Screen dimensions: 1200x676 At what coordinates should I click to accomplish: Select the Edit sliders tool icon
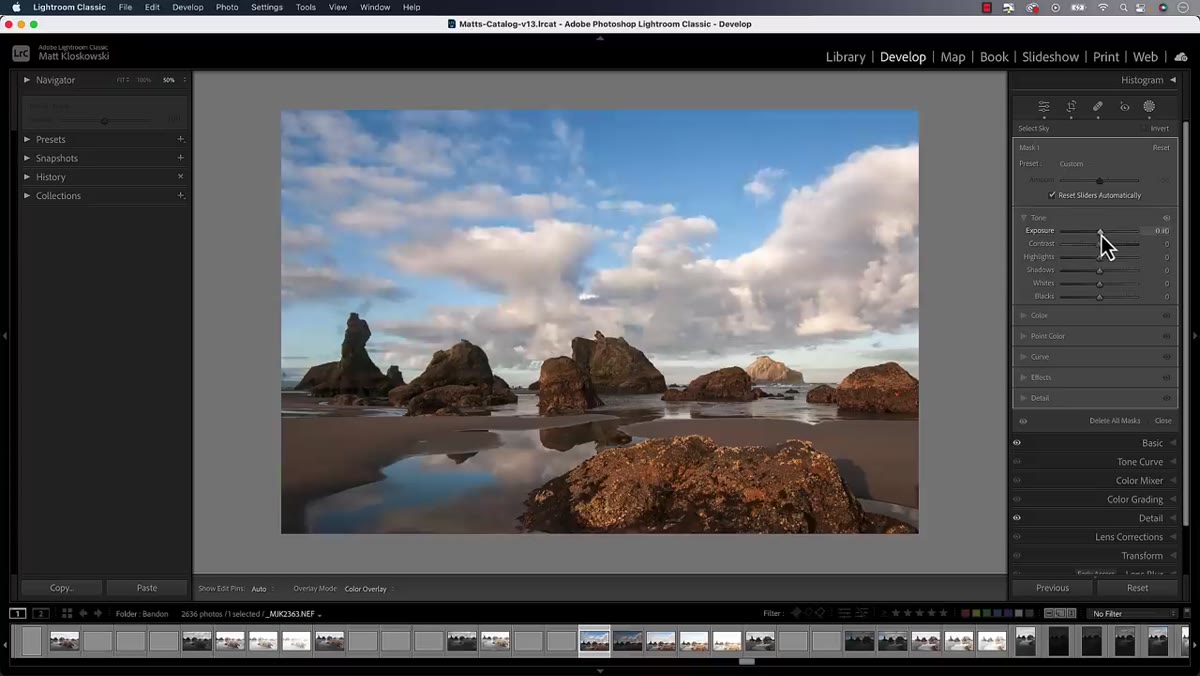tap(1044, 106)
